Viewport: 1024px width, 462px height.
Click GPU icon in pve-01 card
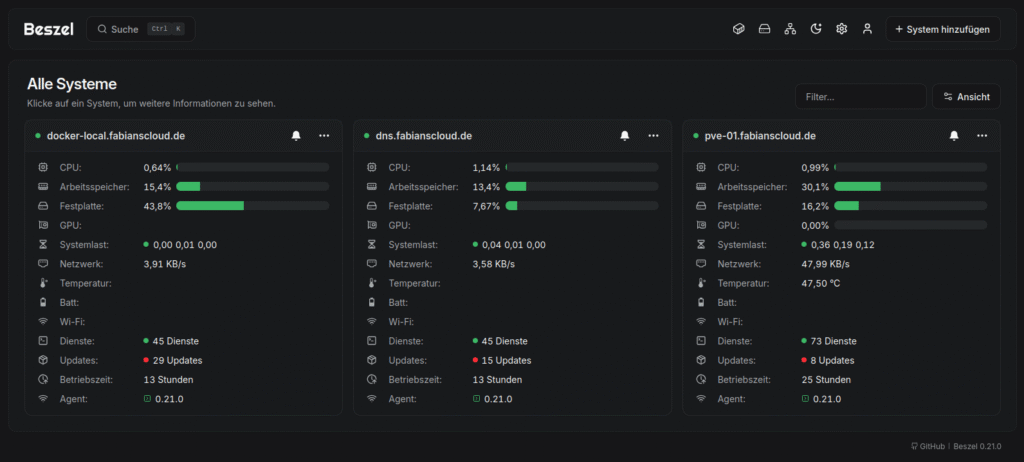pos(701,225)
